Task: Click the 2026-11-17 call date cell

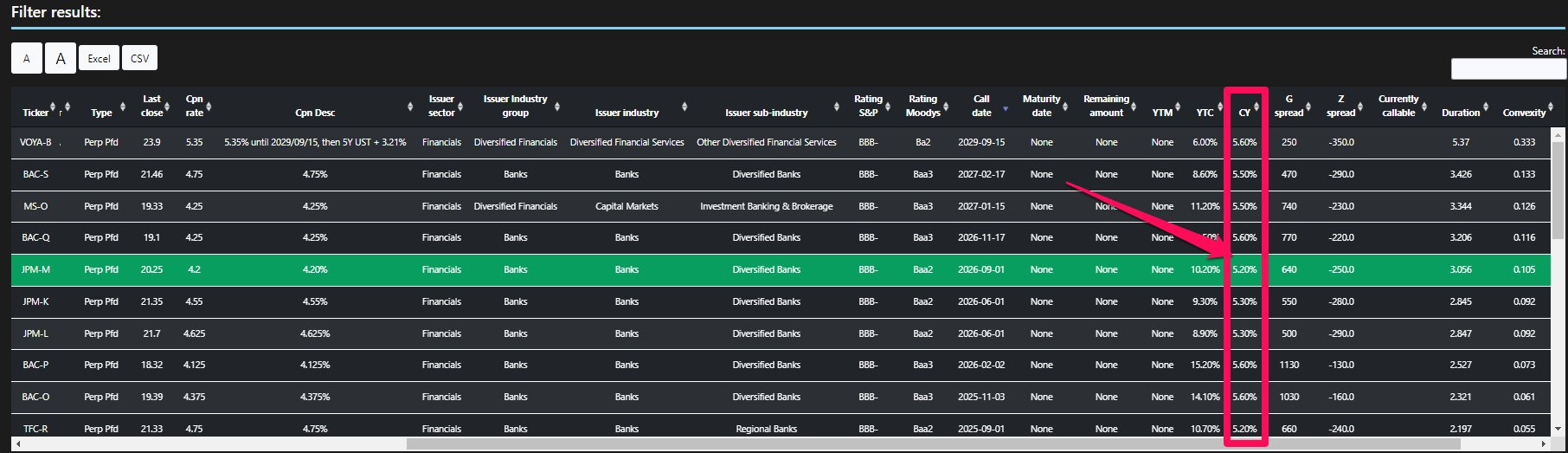Action: pyautogui.click(x=981, y=237)
